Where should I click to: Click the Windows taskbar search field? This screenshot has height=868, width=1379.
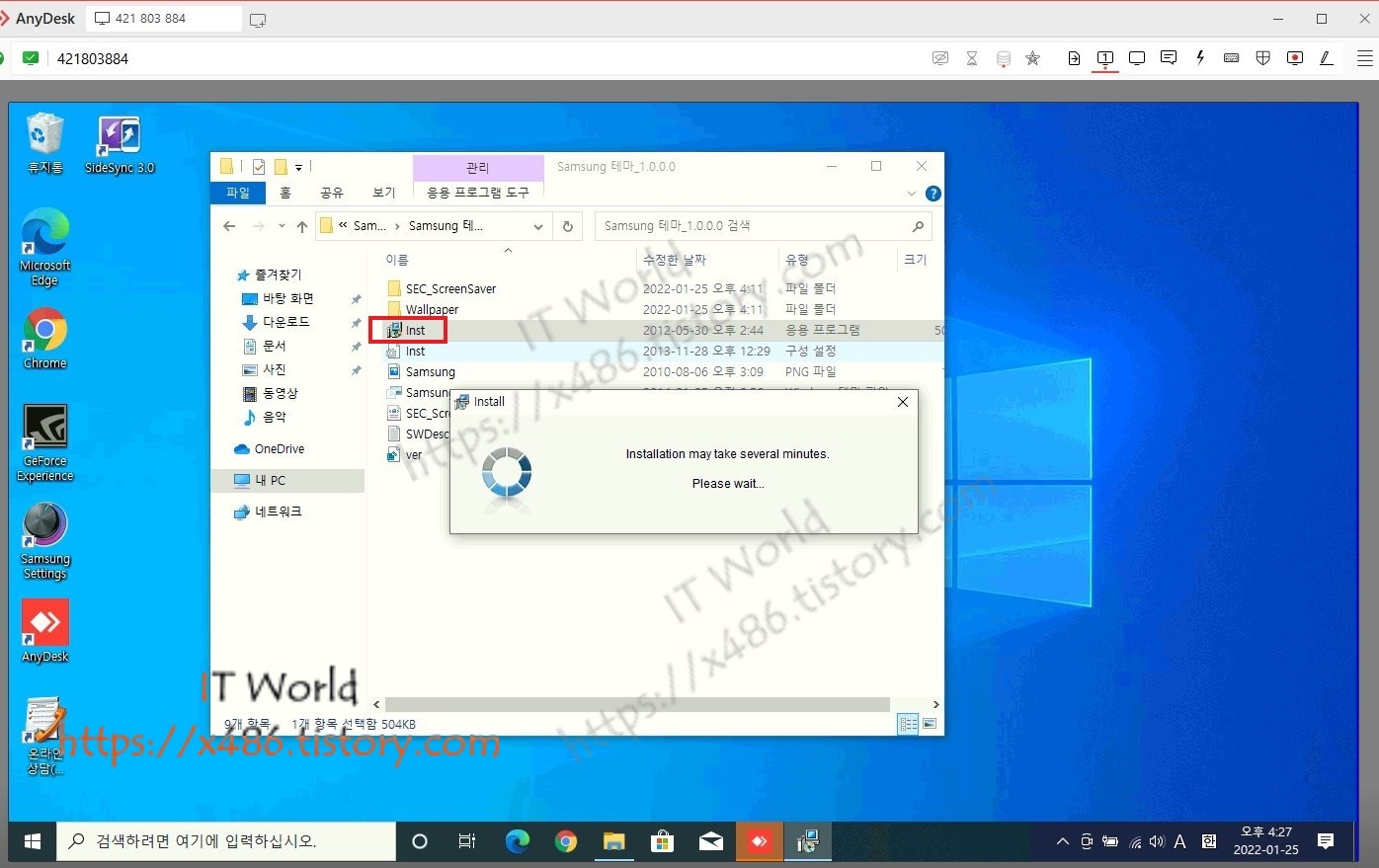226,841
